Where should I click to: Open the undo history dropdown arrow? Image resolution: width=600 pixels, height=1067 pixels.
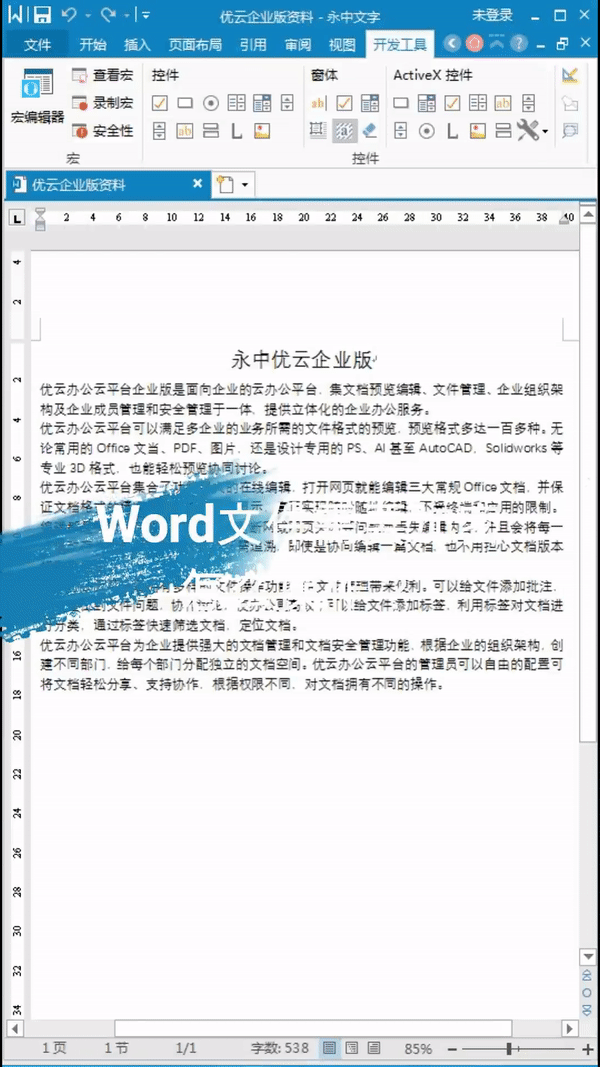coord(88,15)
